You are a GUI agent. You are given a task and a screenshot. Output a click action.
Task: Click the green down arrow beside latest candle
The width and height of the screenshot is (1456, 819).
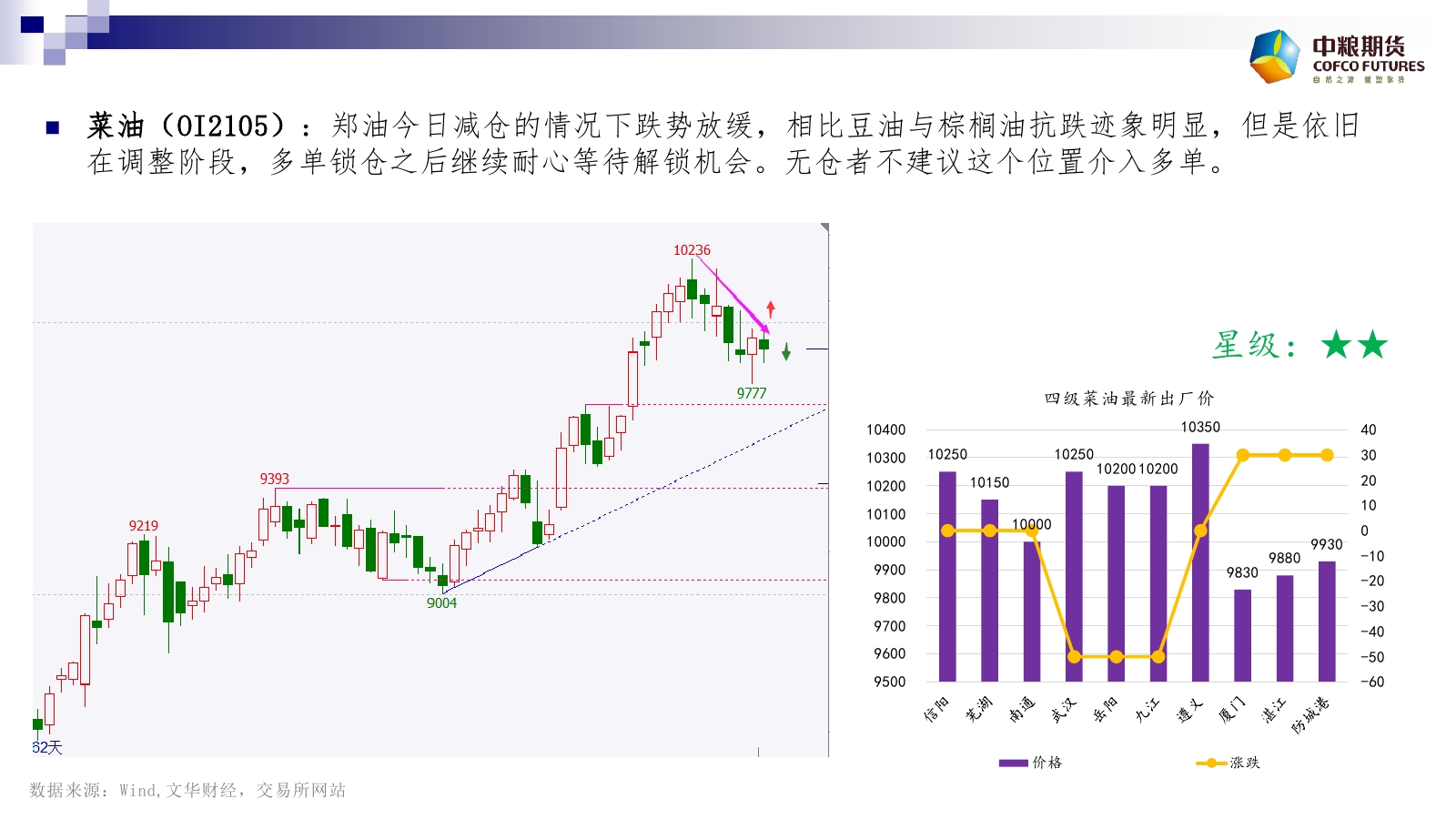(786, 351)
